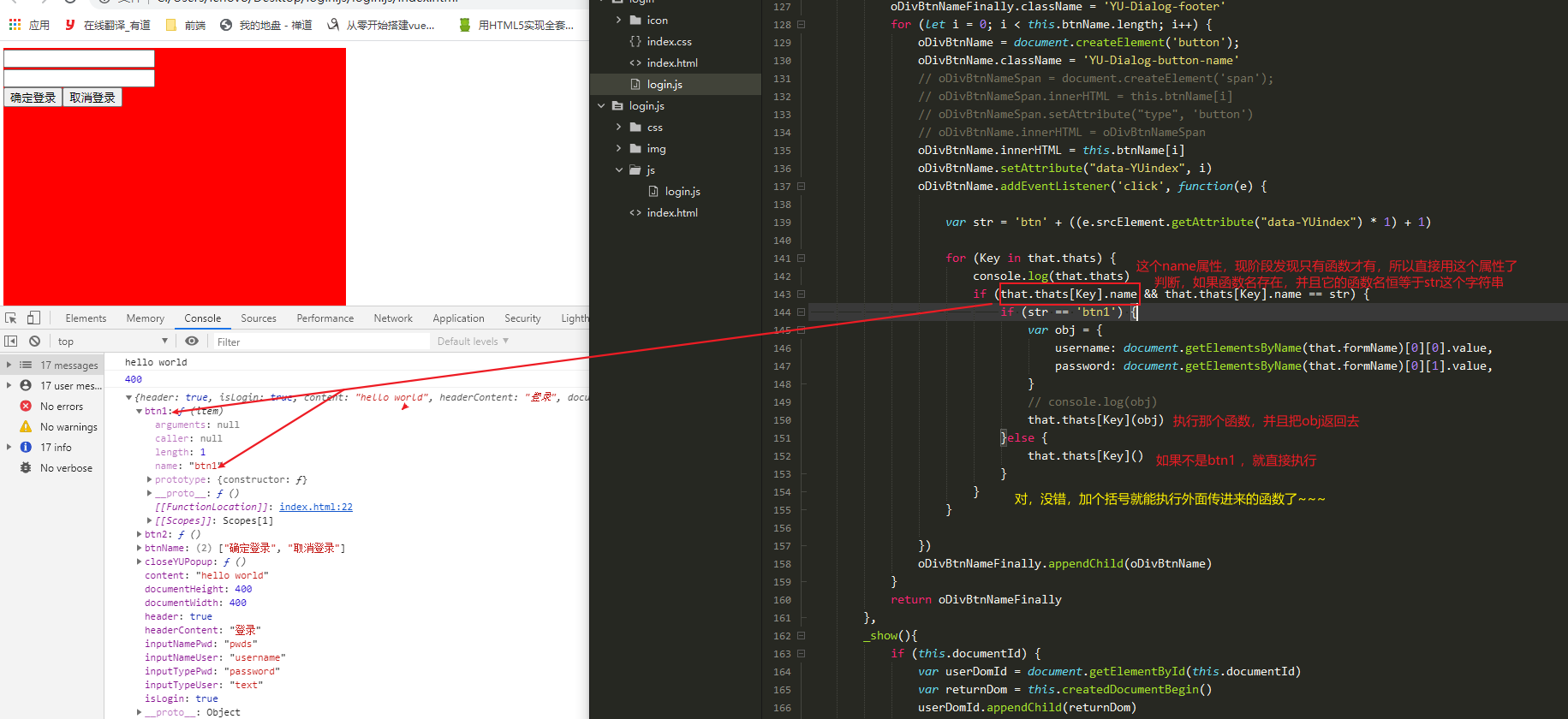Filter console by 17 info
Screen dimensions: 1568x719
click(x=52, y=448)
